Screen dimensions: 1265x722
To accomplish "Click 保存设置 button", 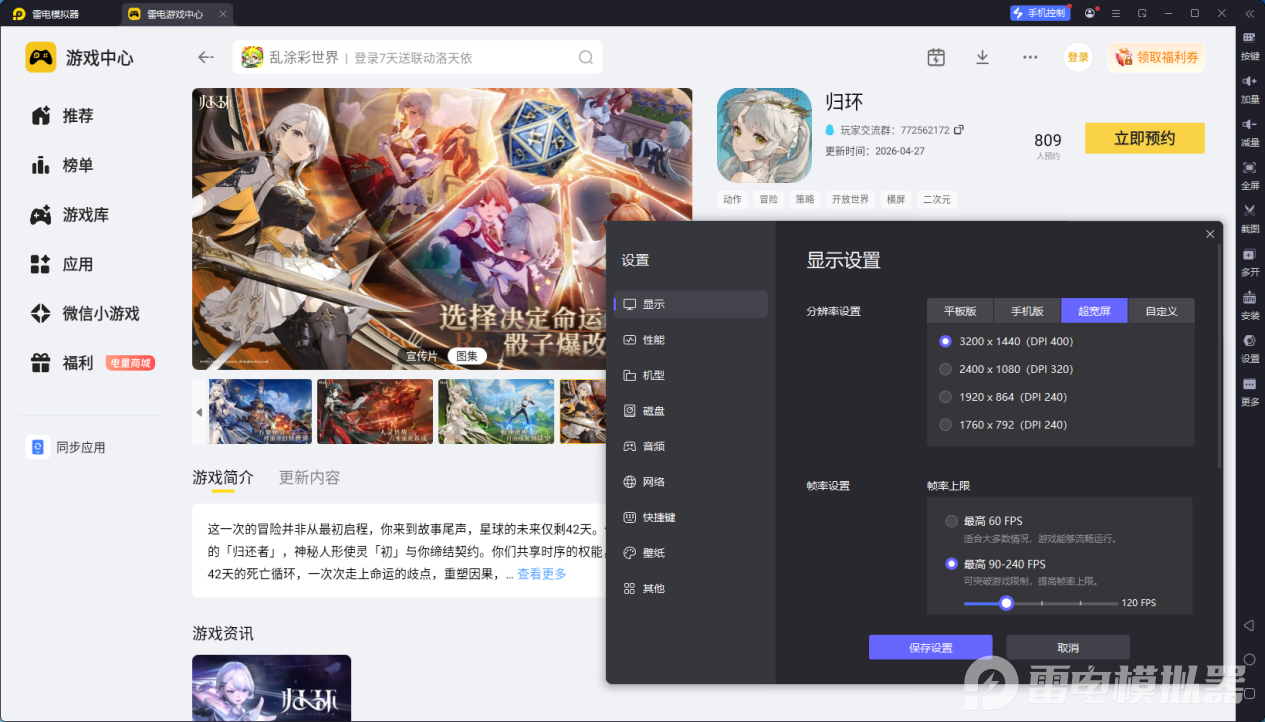I will pyautogui.click(x=930, y=647).
